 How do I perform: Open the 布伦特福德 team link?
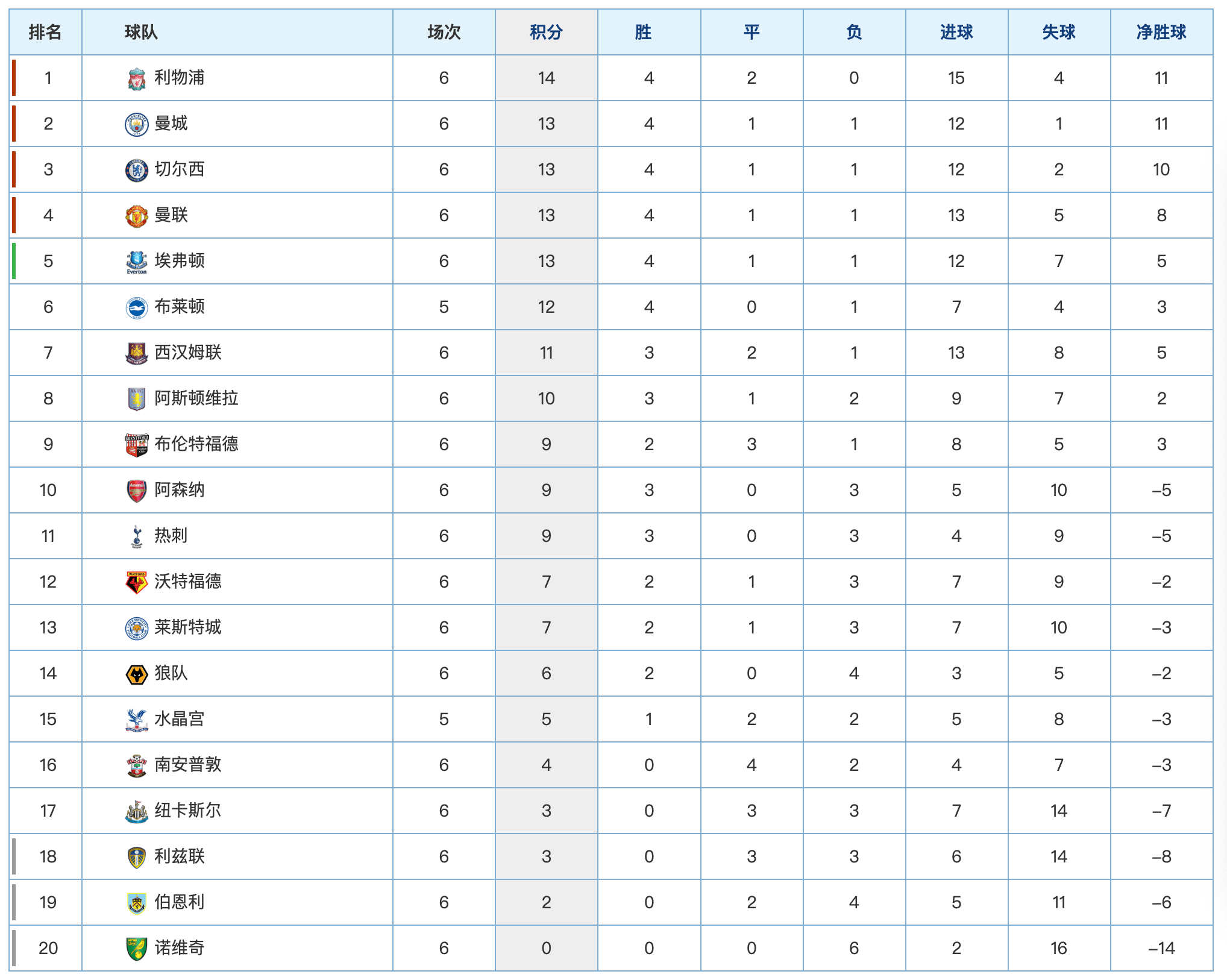coord(196,444)
